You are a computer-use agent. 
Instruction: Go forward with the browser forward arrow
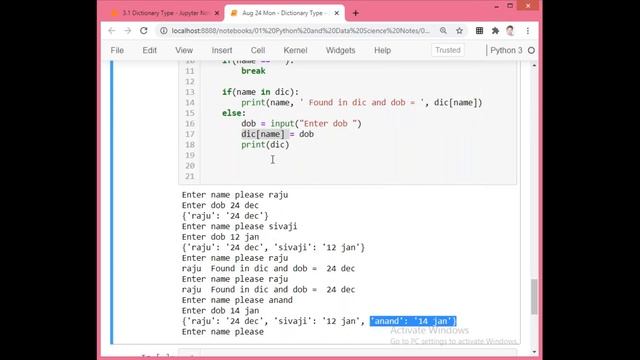point(127,31)
